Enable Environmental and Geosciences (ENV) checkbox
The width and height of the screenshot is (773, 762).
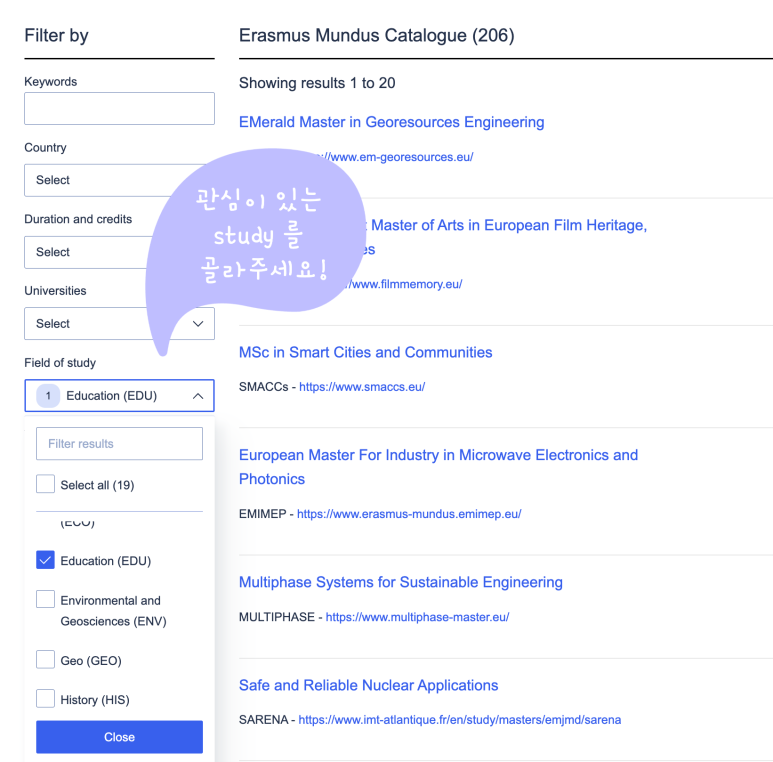pyautogui.click(x=45, y=599)
